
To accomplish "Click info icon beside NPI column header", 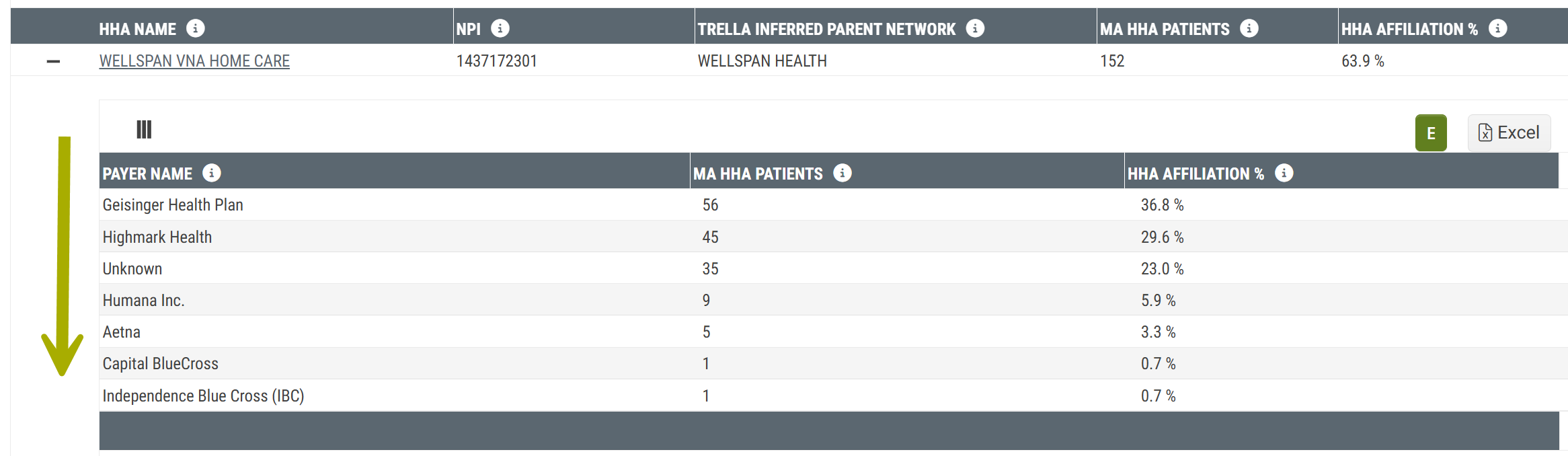I will (x=500, y=28).
